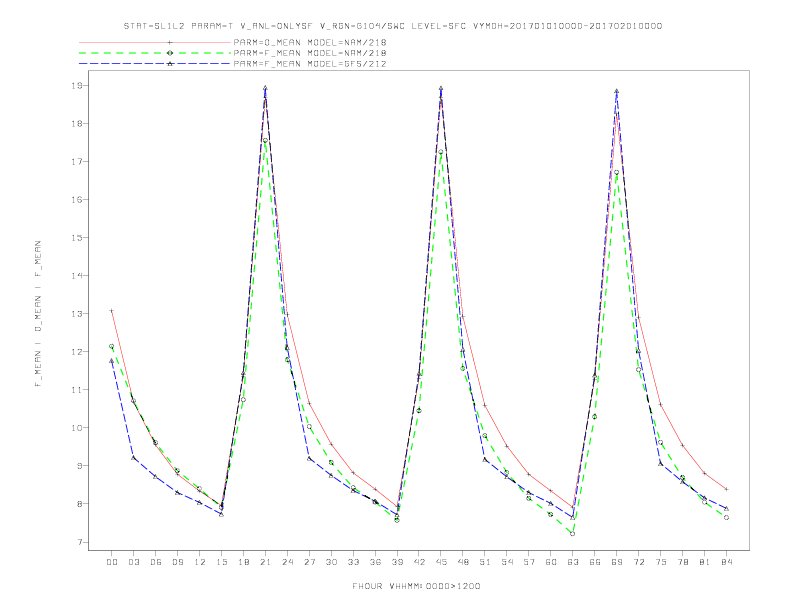Click forecast hour label 42 on x-axis

419,562
